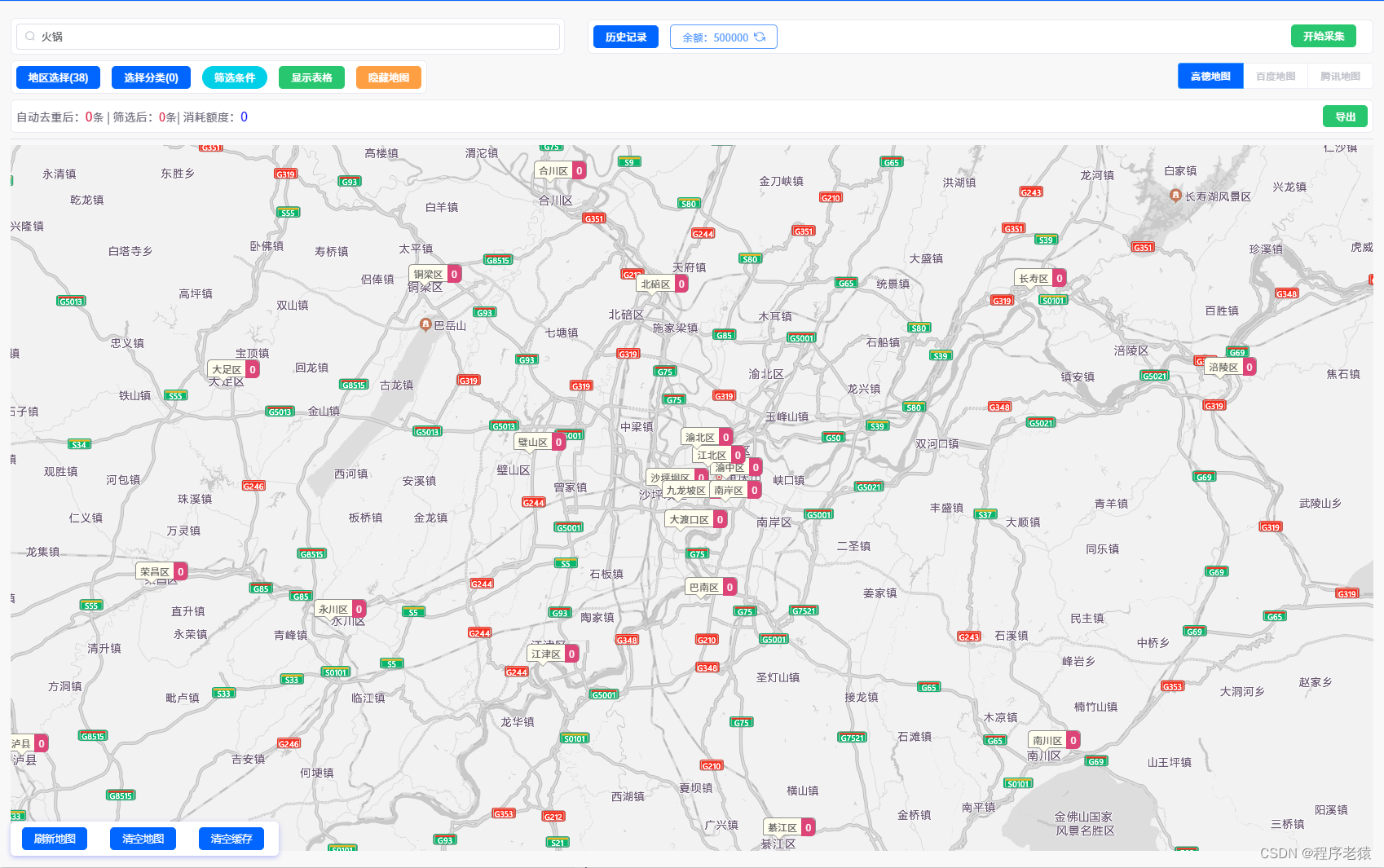Select the 綦江区 map marker

pyautogui.click(x=790, y=827)
